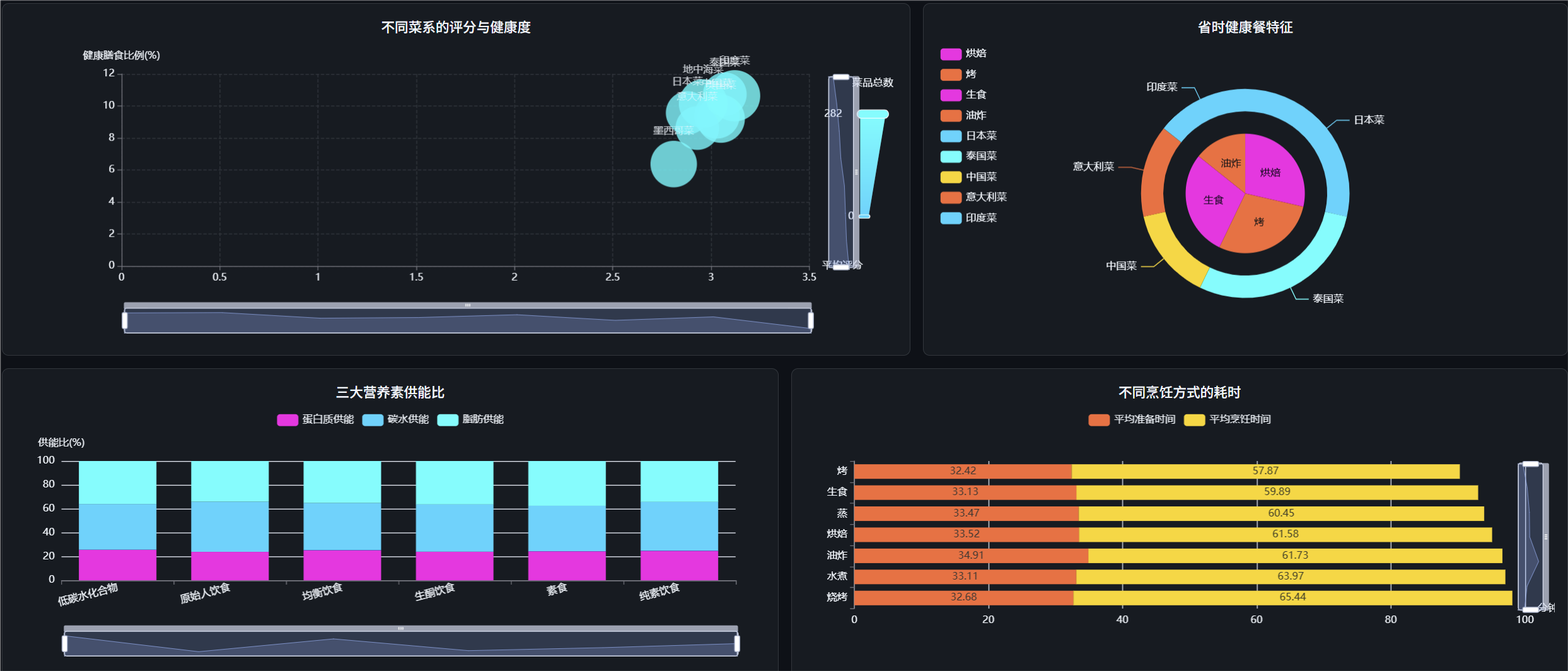Image resolution: width=1568 pixels, height=671 pixels.
Task: Click the right handle of the nutrient chart's zoom slider
Action: pos(737,644)
